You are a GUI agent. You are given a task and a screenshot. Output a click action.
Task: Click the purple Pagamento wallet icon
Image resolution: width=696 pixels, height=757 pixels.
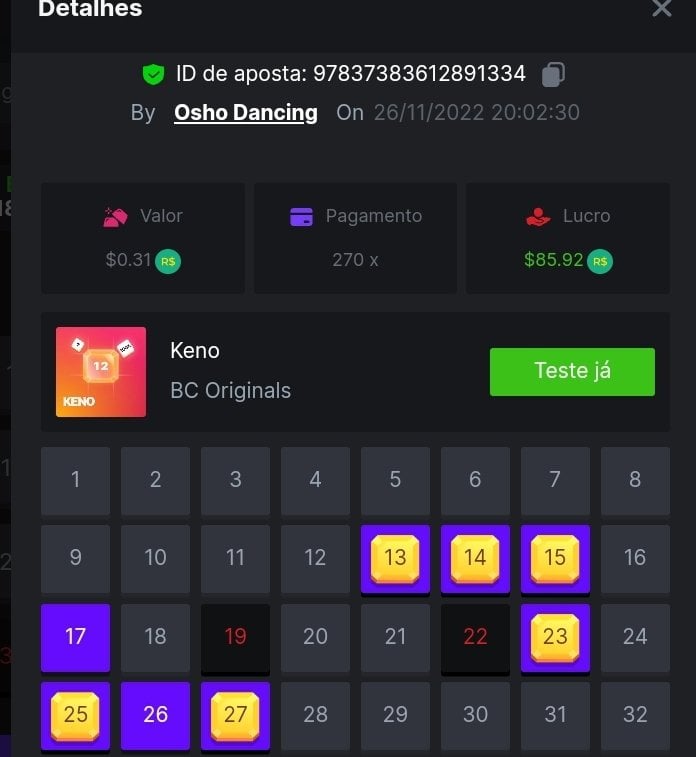coord(301,217)
